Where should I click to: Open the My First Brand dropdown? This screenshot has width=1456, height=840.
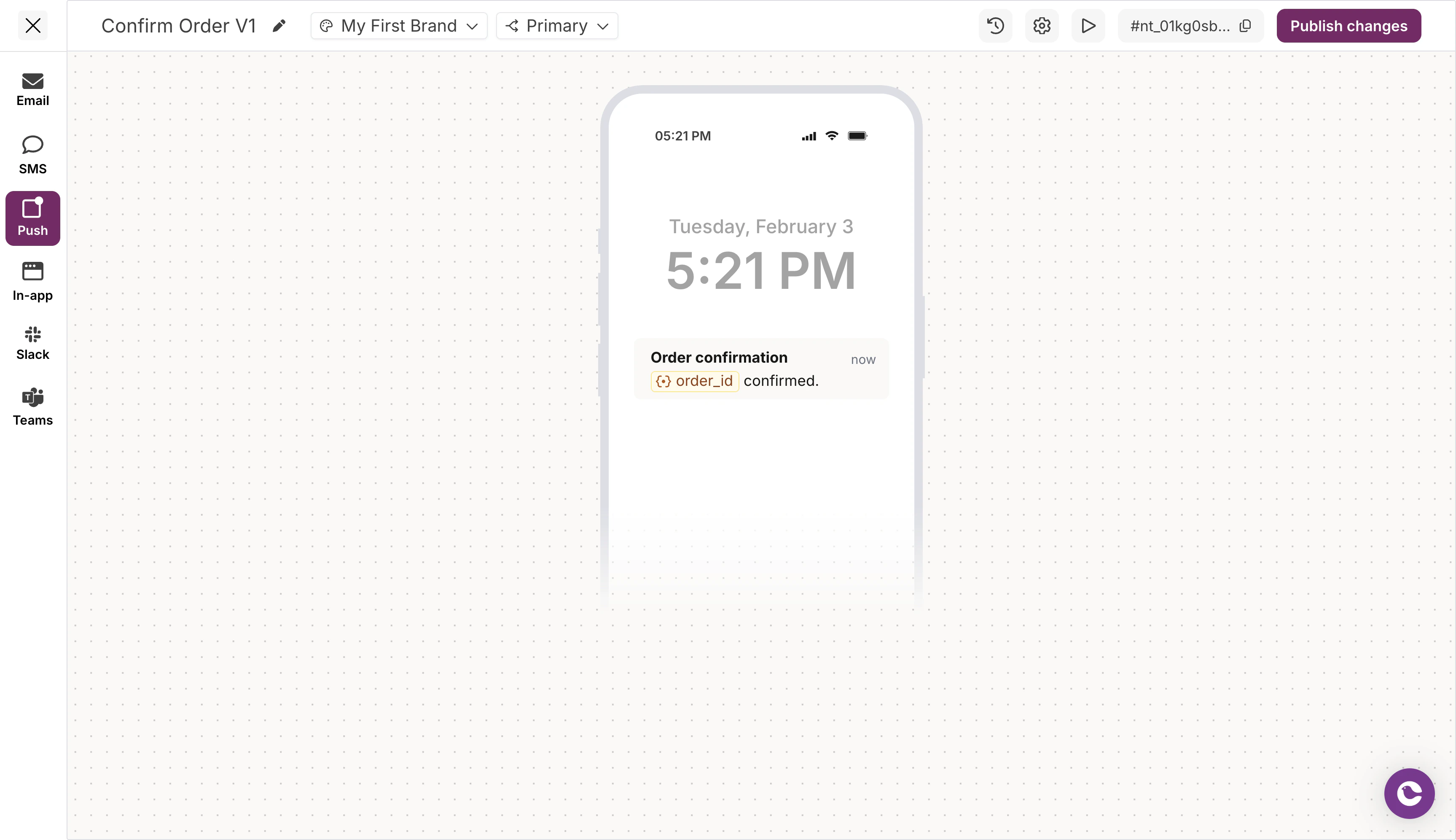tap(398, 25)
